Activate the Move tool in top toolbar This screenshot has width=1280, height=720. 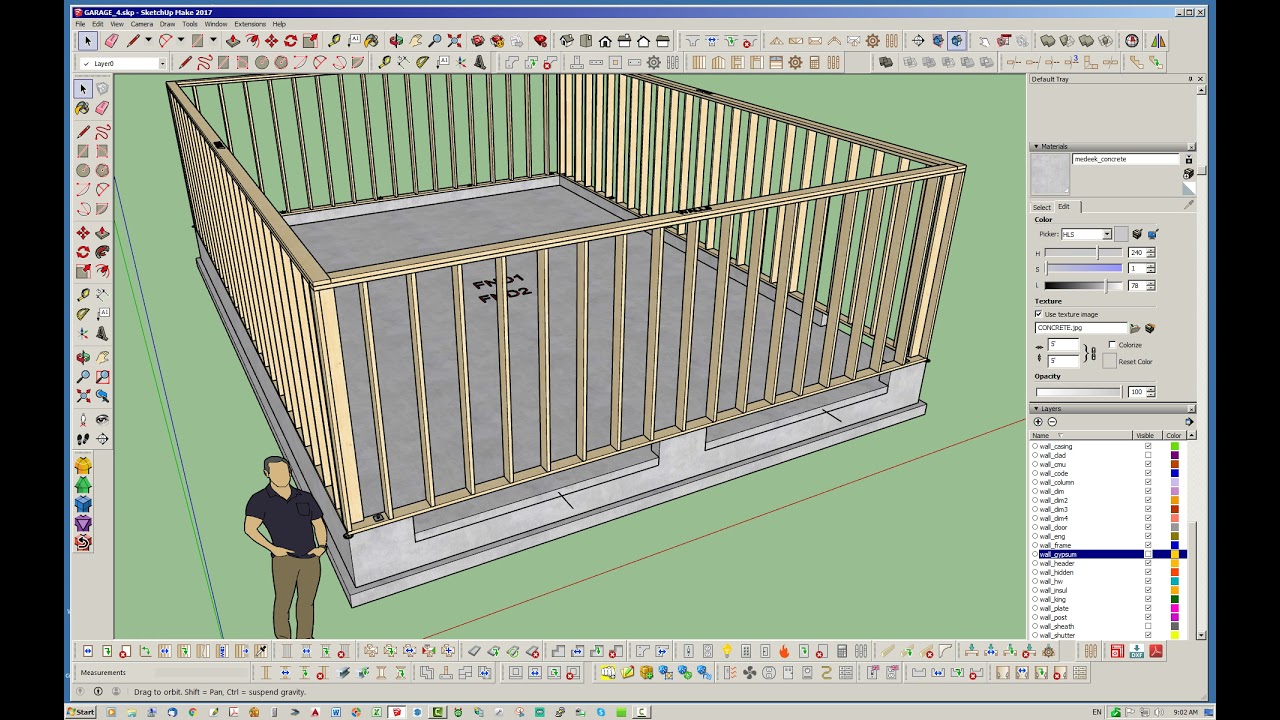[x=271, y=41]
